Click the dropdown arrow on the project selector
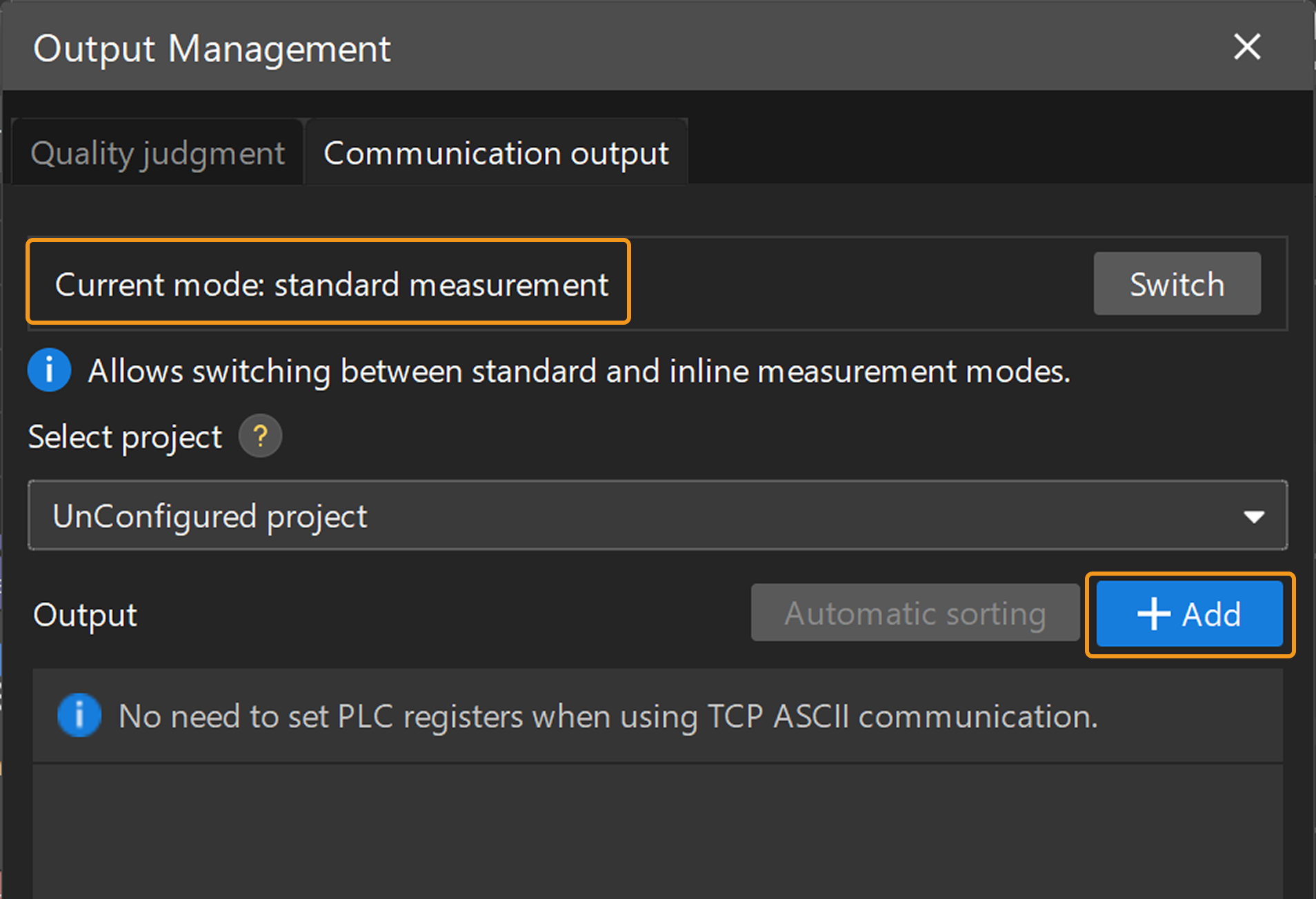The height and width of the screenshot is (899, 1316). [x=1255, y=515]
